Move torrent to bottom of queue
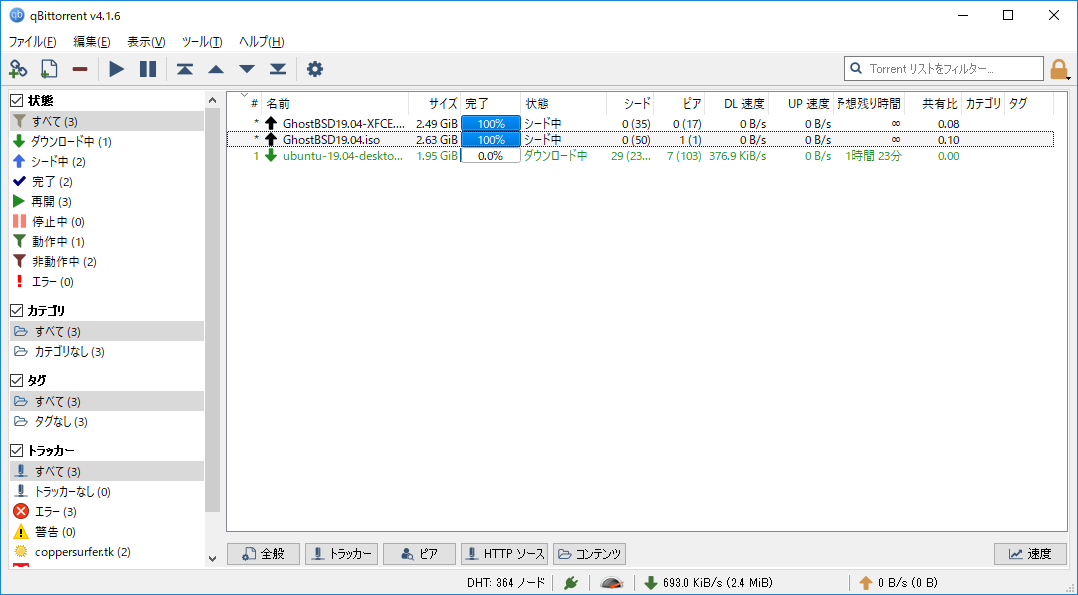 tap(278, 69)
